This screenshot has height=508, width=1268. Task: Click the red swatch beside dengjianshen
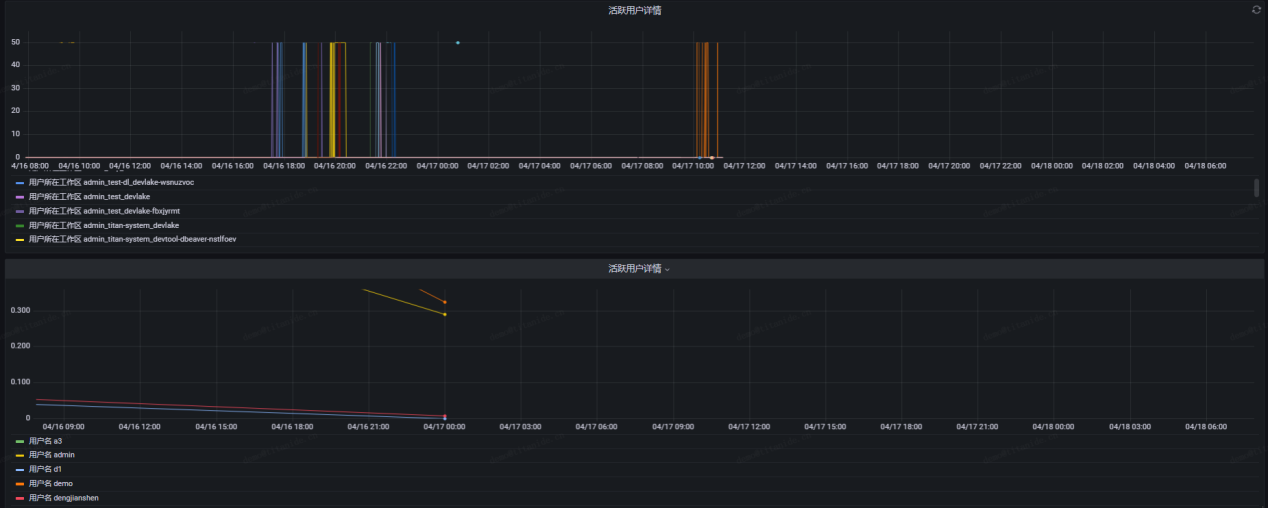[20, 498]
